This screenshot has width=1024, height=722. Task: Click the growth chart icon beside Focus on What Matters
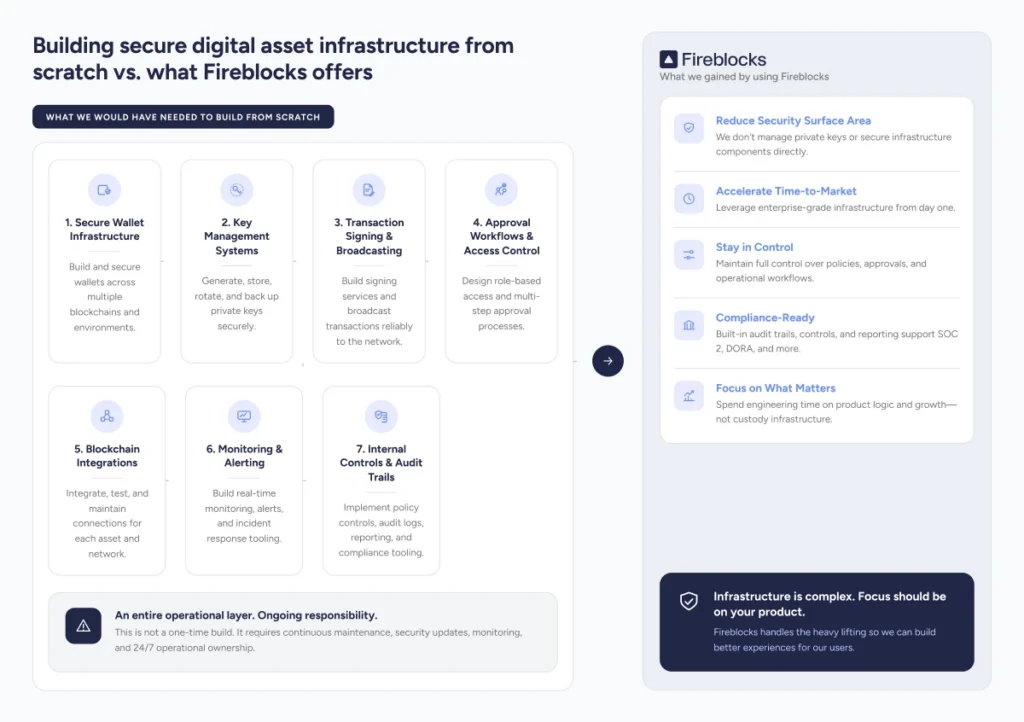689,396
